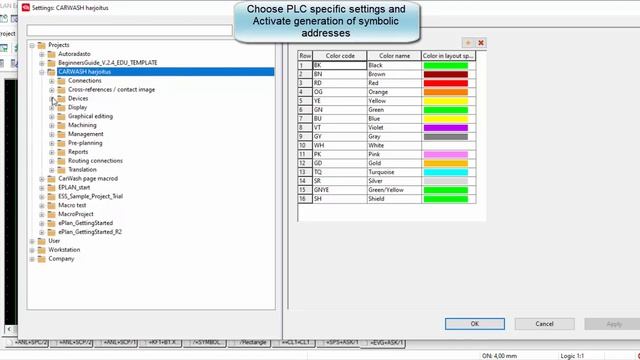Expand the Routing connections folder
This screenshot has width=640, height=360.
pyautogui.click(x=52, y=161)
